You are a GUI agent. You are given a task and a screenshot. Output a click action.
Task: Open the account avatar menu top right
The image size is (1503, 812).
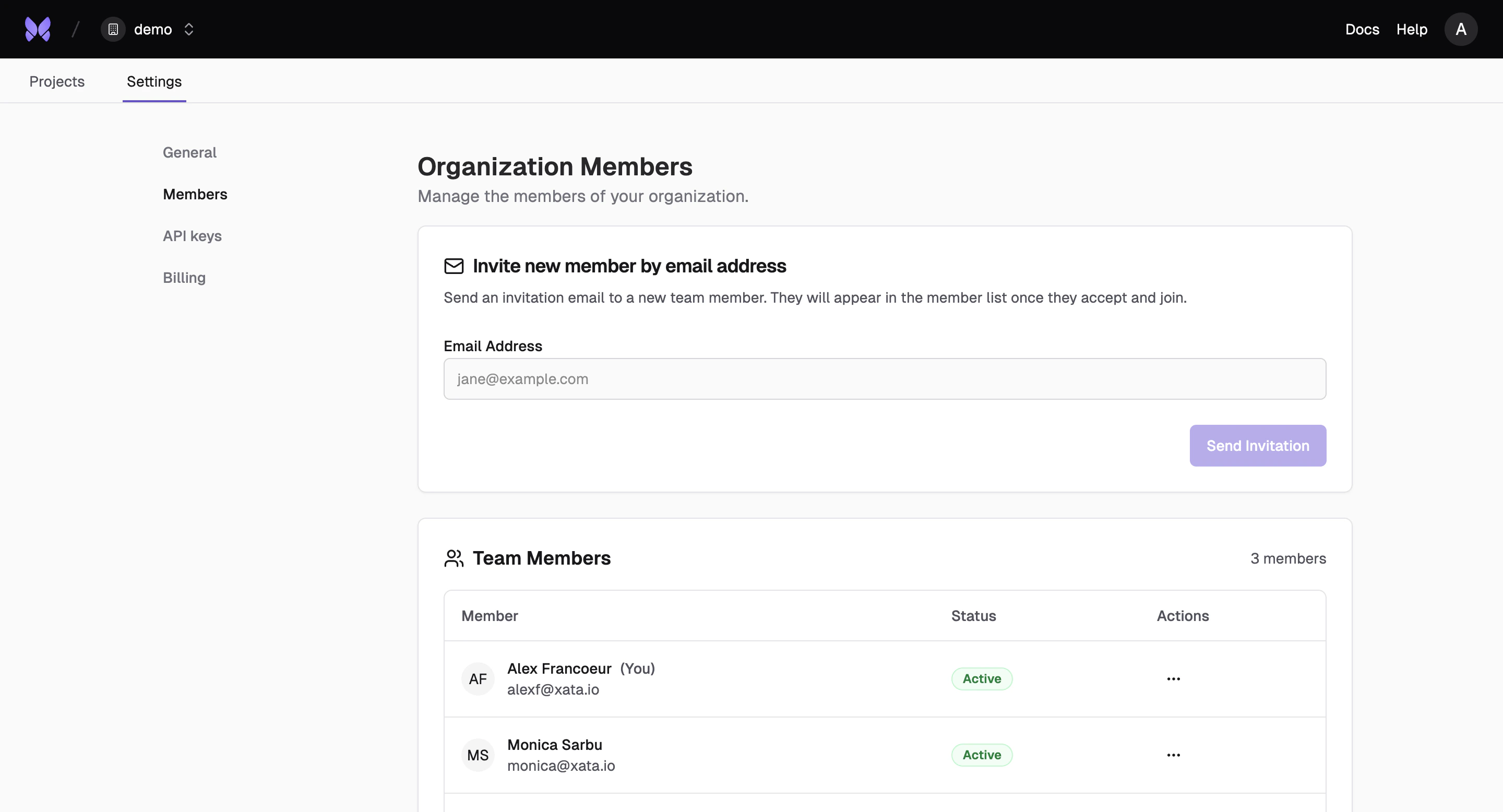1461,29
